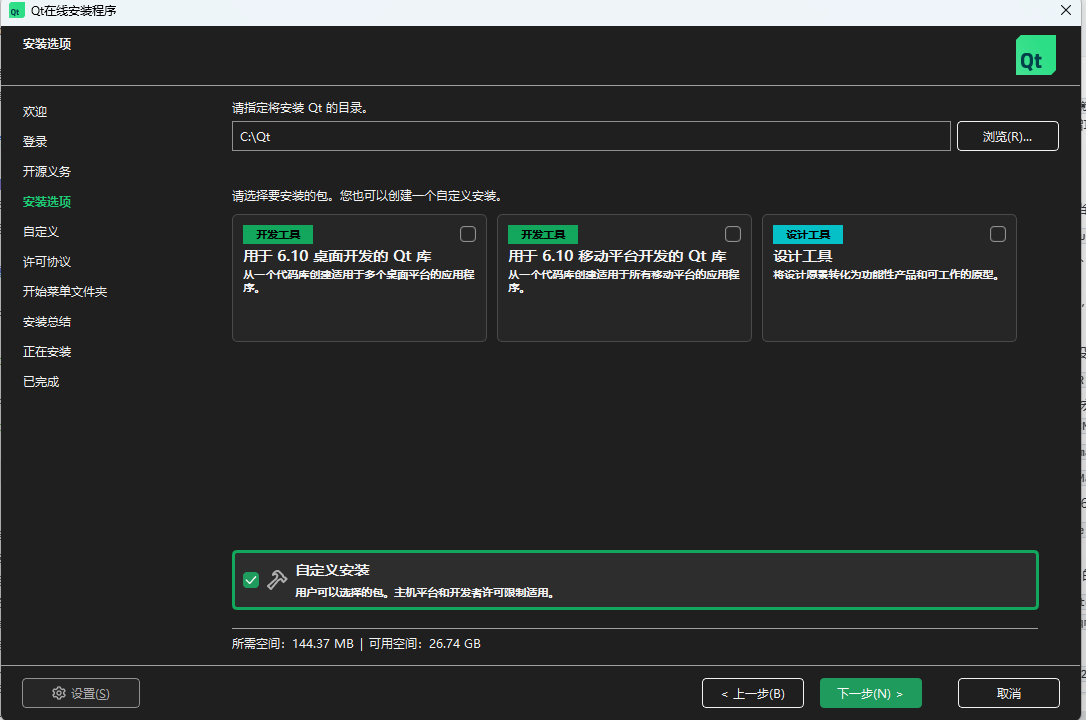Cancel installation with 取消 button

(1008, 693)
